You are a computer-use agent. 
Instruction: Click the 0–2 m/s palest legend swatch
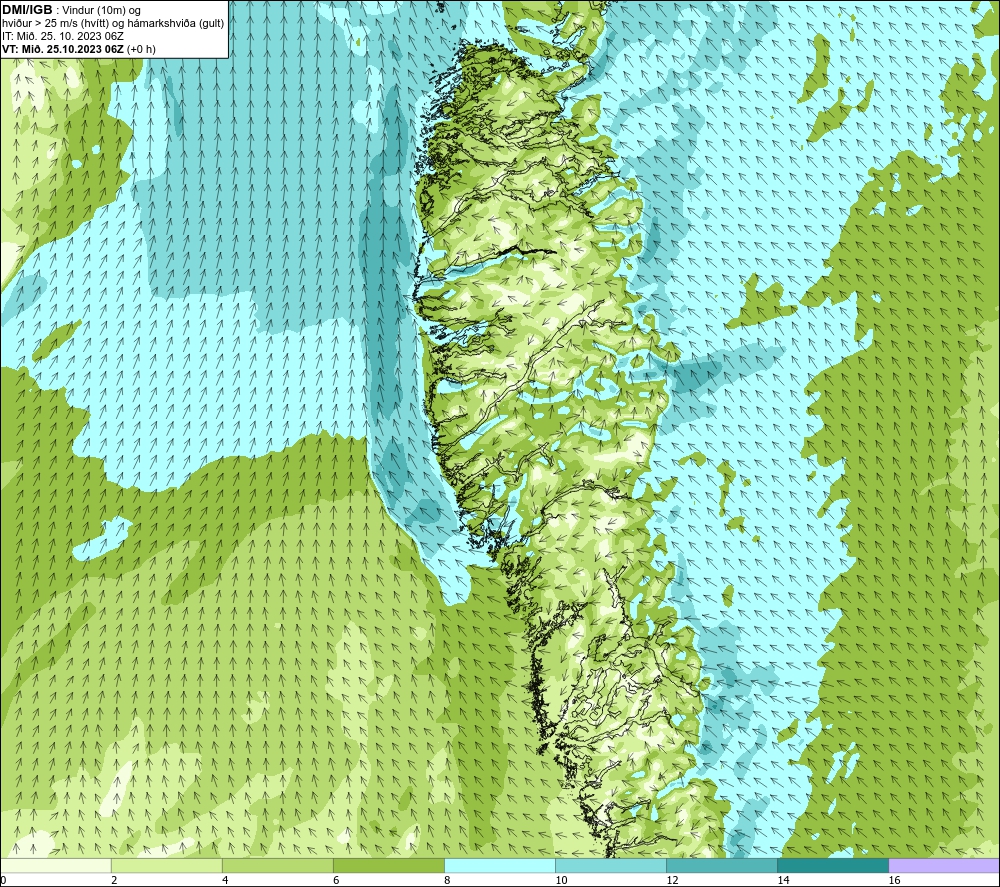[56, 865]
